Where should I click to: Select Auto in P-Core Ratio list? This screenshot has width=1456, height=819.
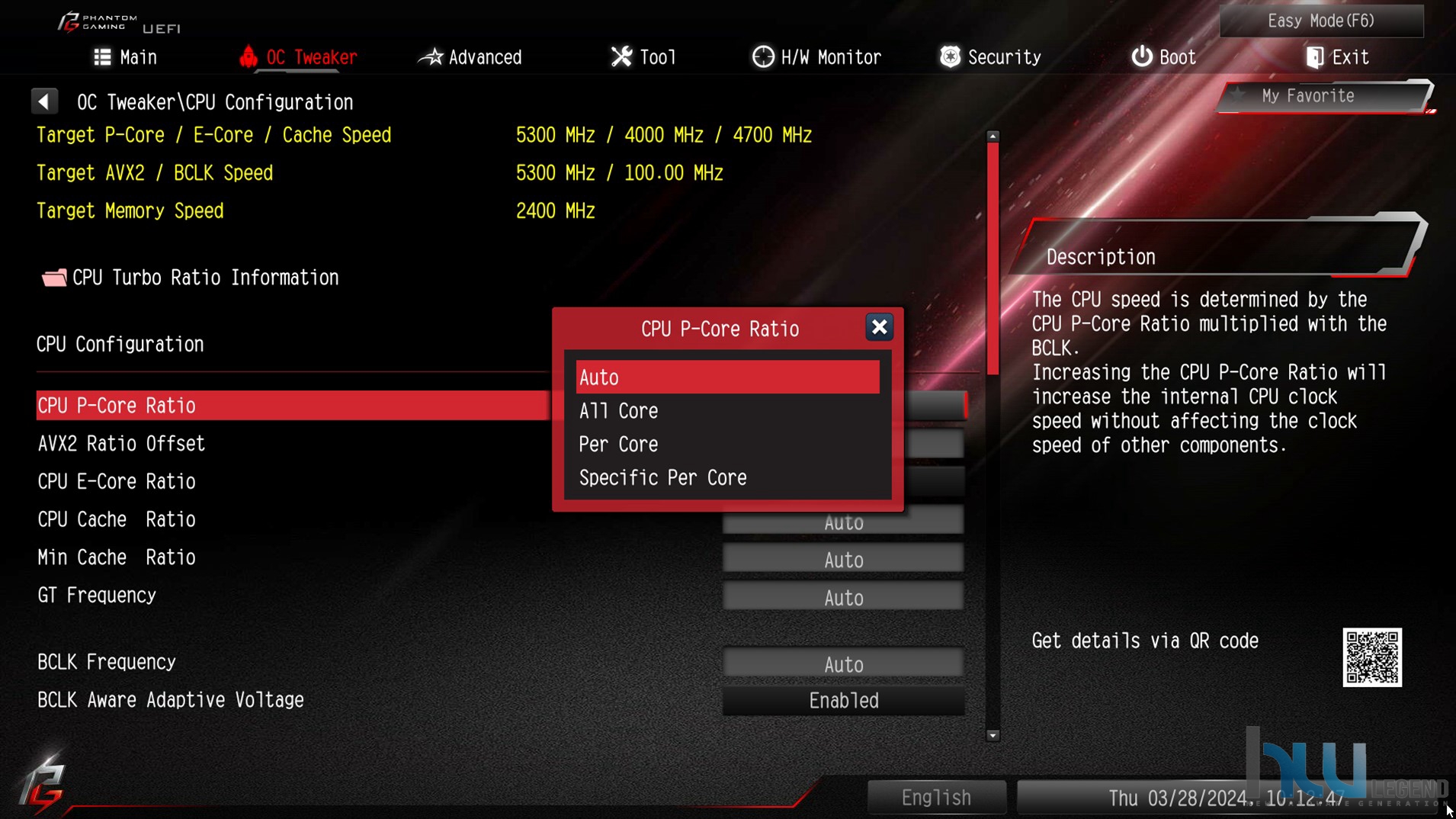tap(727, 377)
